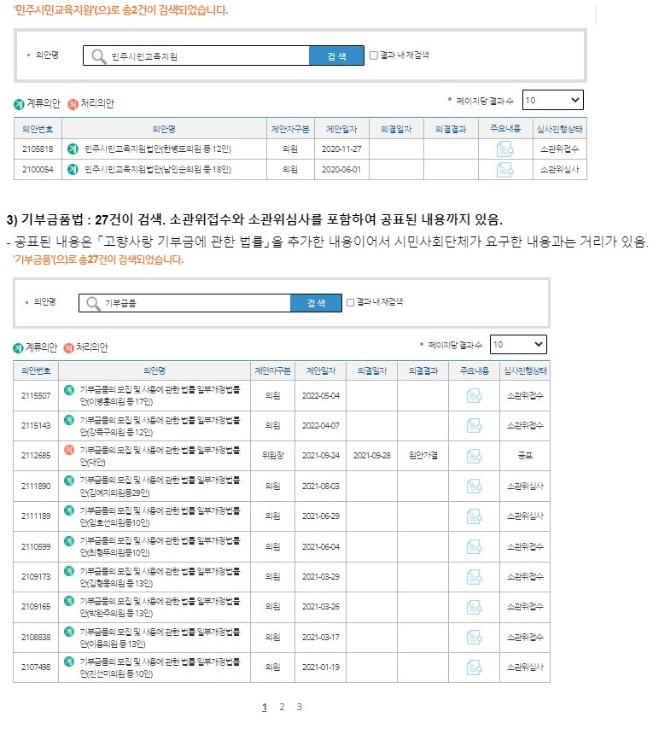Image resolution: width=653 pixels, height=742 pixels.
Task: Open lower results-per-page dropdown
Action: 518,344
